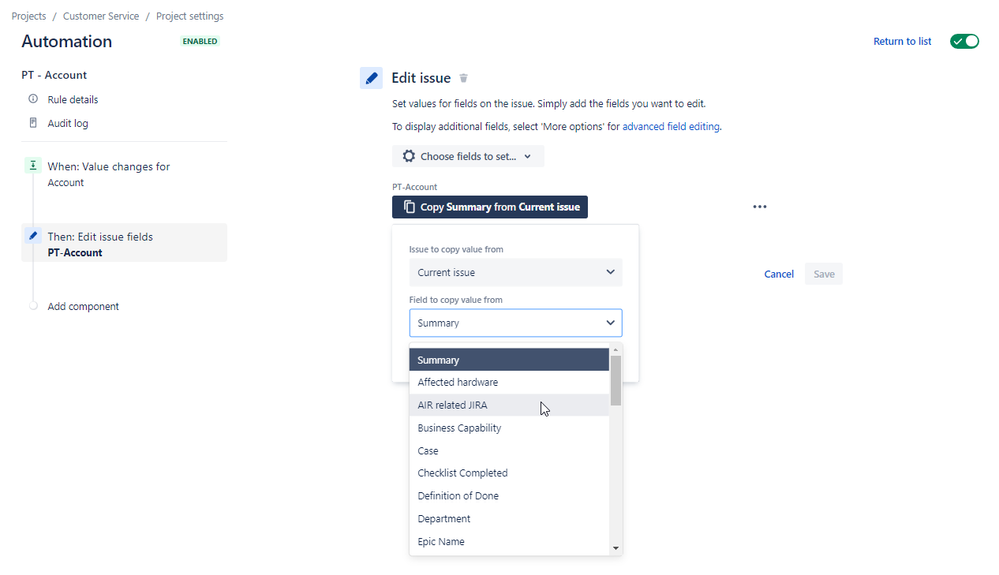Open Projects breadcrumb link
Viewport: 999px width, 575px height.
pos(29,16)
